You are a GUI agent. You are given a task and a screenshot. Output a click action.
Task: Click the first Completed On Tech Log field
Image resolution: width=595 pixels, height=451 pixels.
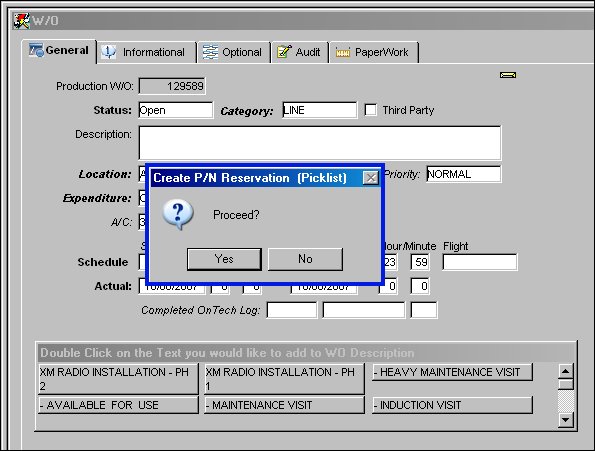point(292,310)
